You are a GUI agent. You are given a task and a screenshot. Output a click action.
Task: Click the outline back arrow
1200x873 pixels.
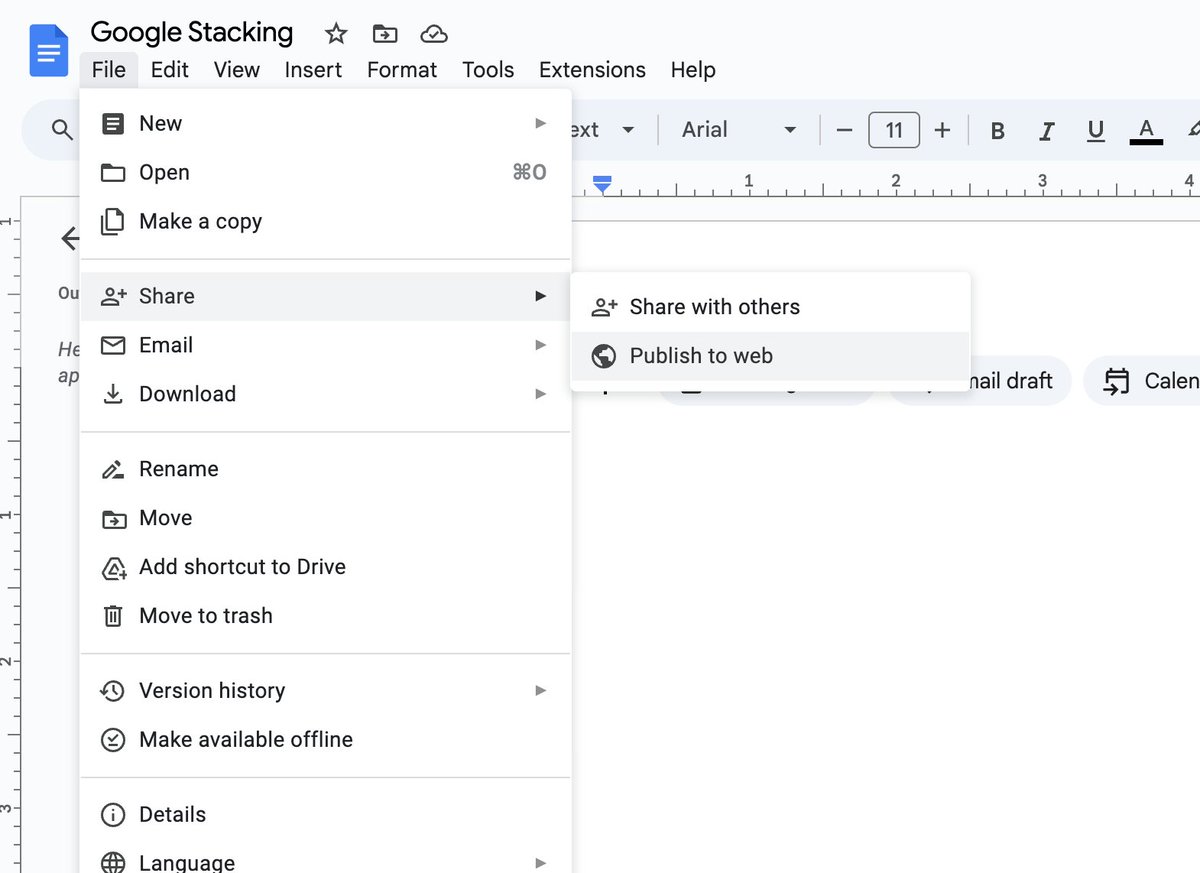click(x=70, y=238)
